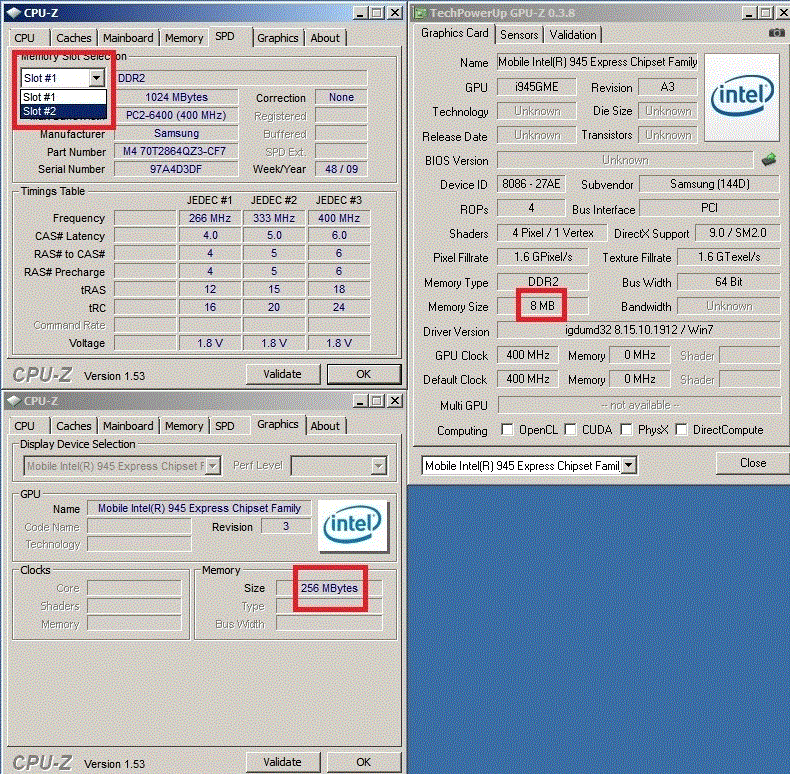The height and width of the screenshot is (774, 790).
Task: Enable the PhysX checkbox
Action: 626,430
